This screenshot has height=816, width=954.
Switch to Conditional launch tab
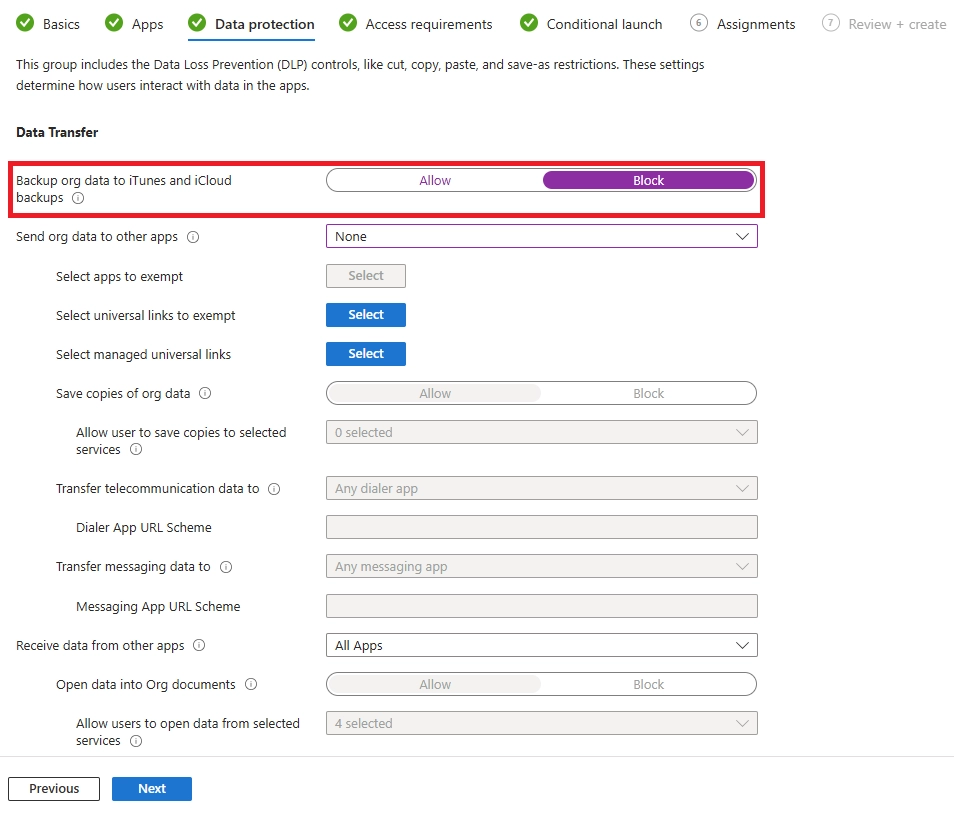click(x=604, y=24)
